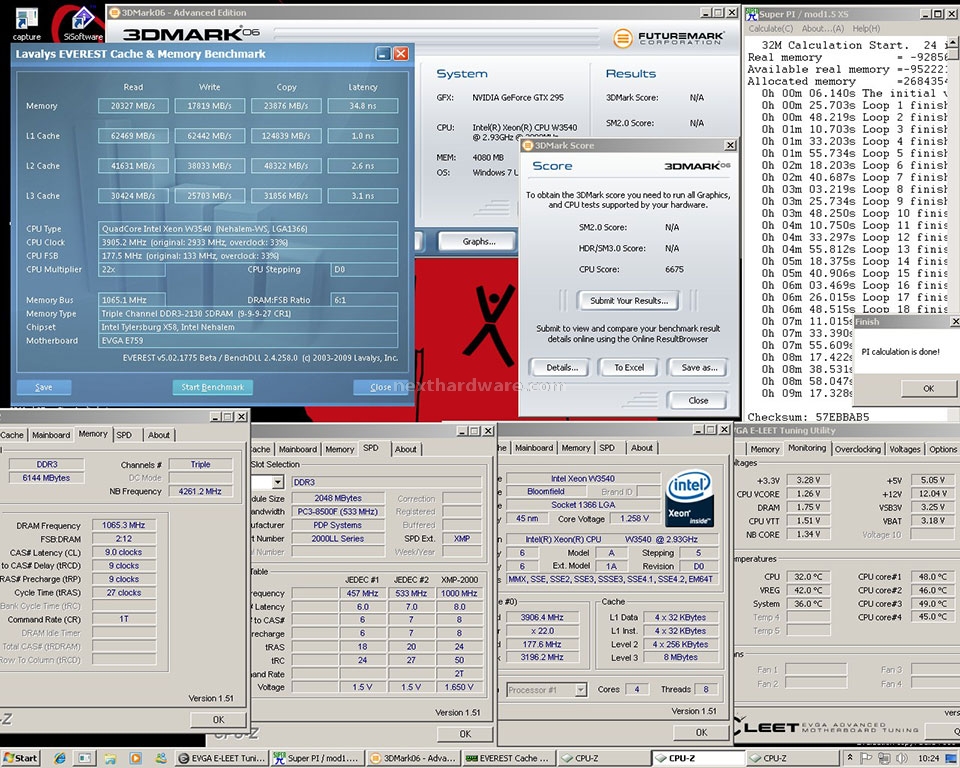Expand hidden tray icons with the chevron
This screenshot has width=960, height=768.
point(850,758)
